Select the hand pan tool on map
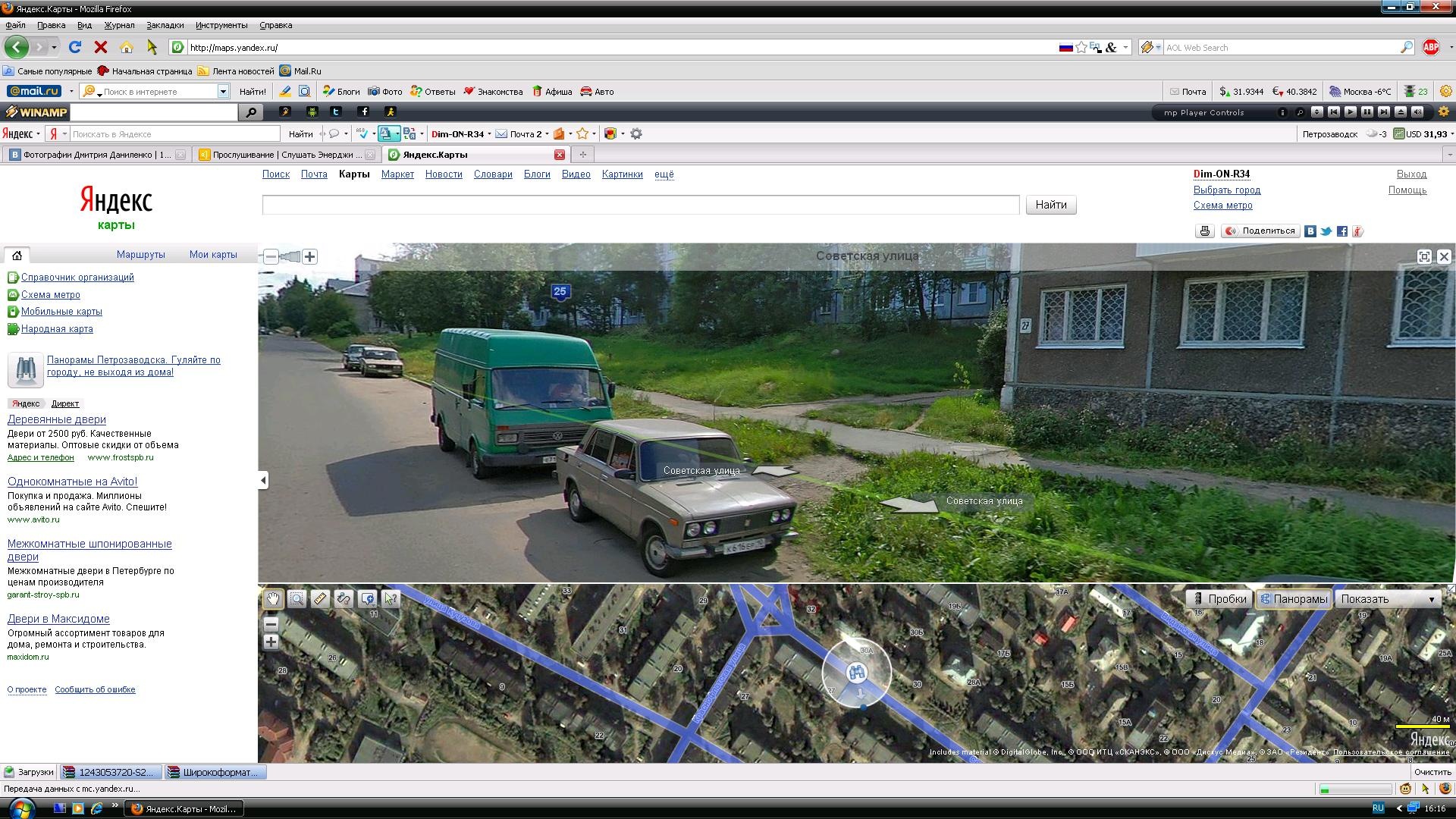 click(x=272, y=599)
